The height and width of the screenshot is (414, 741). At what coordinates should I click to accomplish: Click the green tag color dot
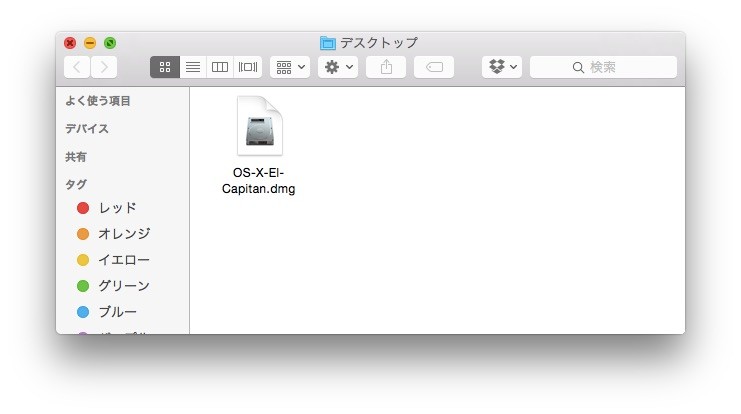(83, 286)
